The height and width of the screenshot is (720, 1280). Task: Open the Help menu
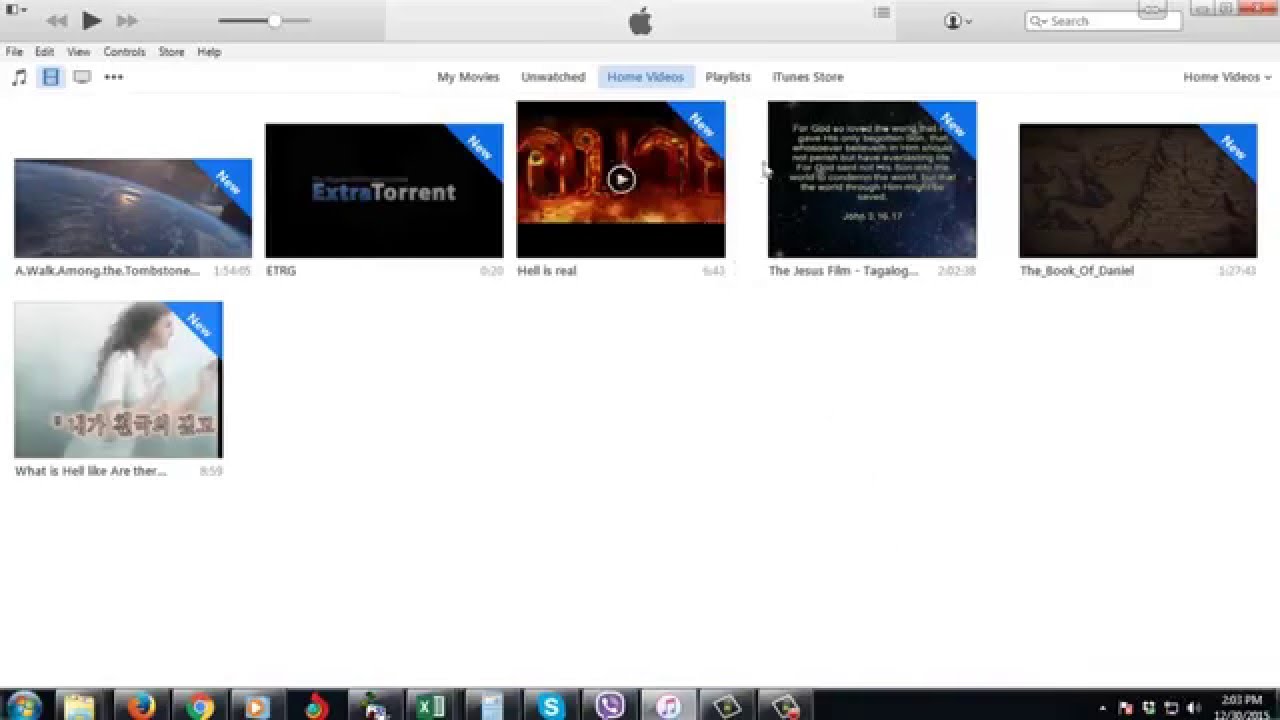tap(209, 52)
